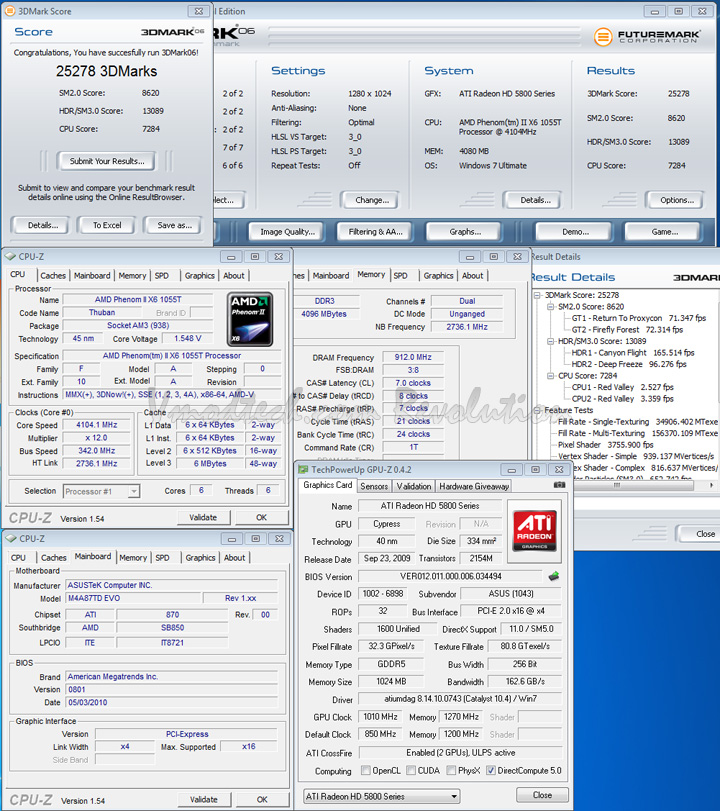Viewport: 720px width, 811px height.
Task: Click the Demo button
Action: [575, 232]
